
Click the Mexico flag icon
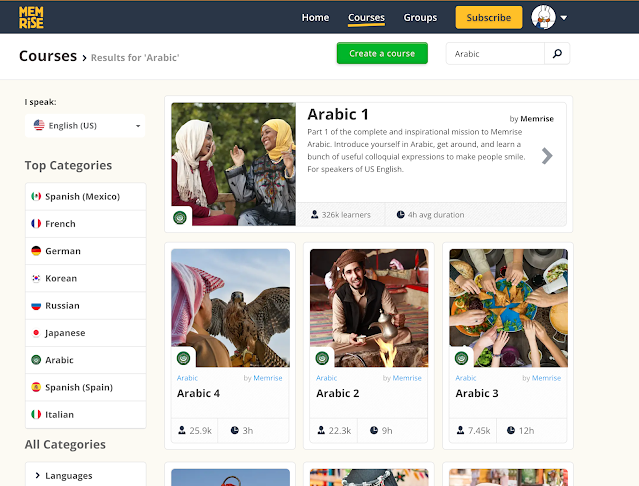(36, 196)
